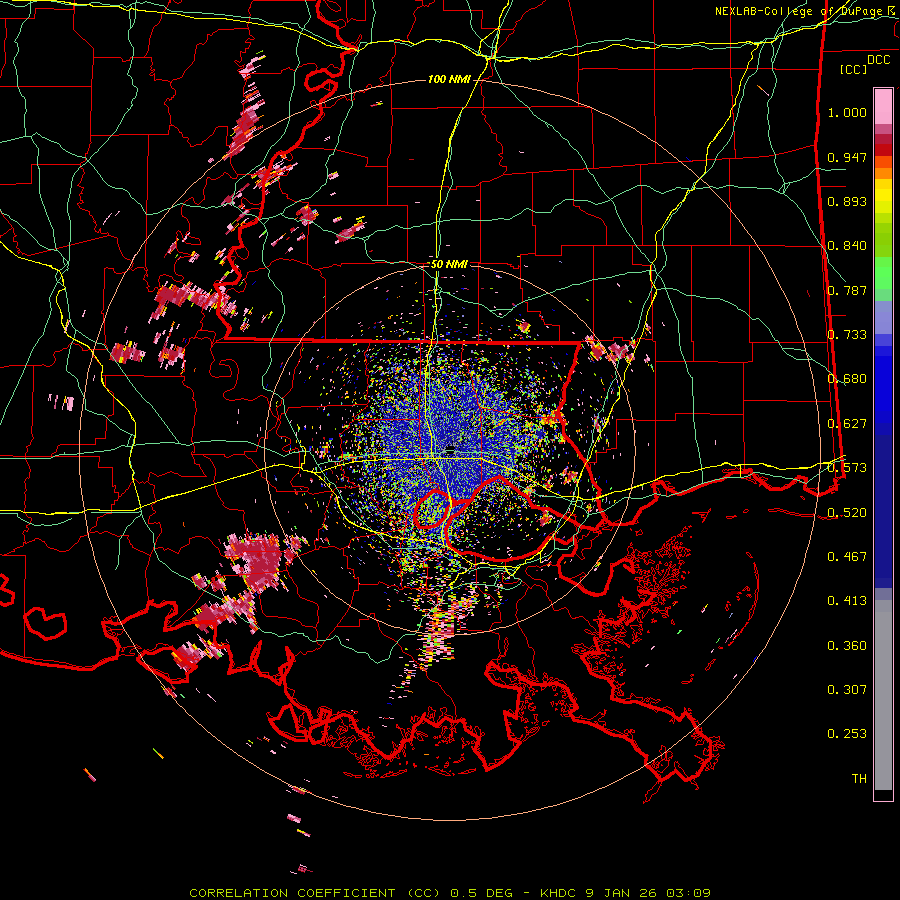
Task: Select the 0.680 scale value
Action: (847, 379)
